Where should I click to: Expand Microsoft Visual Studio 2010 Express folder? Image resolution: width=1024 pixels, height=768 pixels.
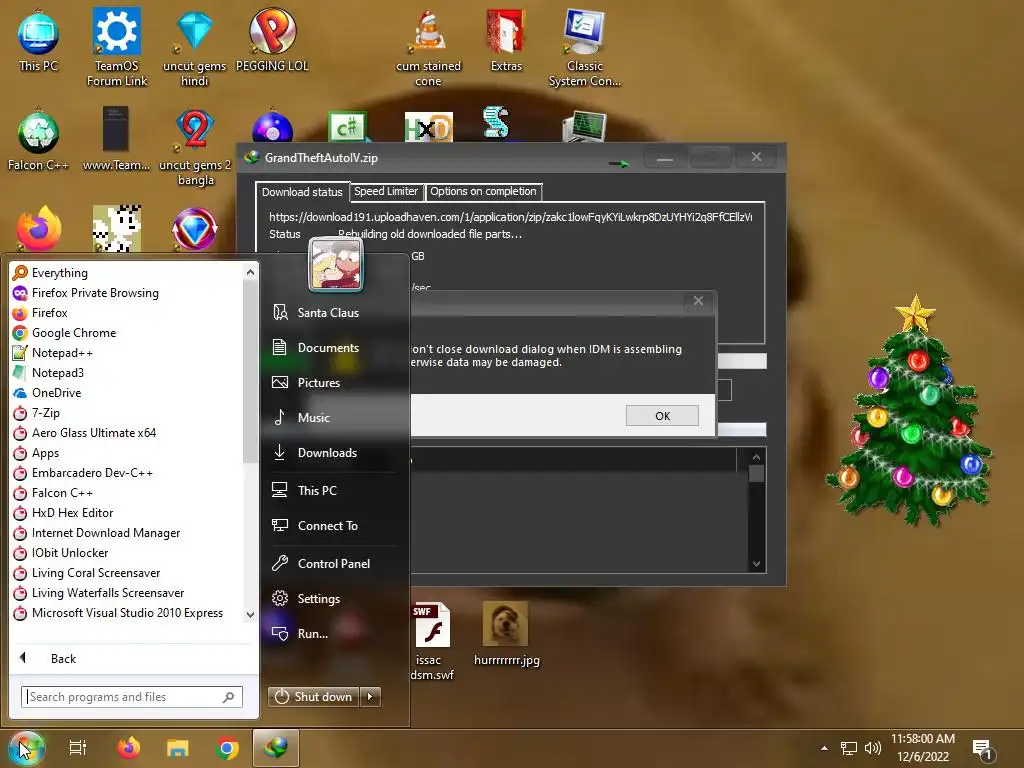pyautogui.click(x=127, y=613)
